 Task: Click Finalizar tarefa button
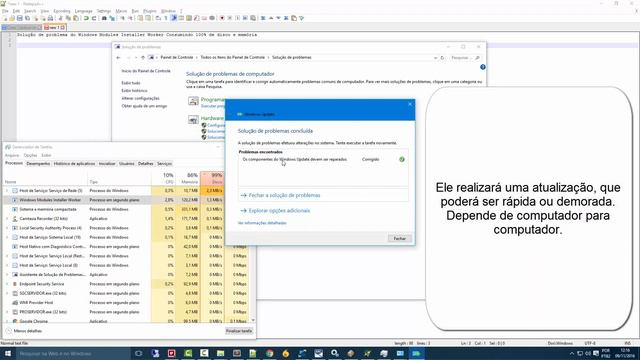tap(239, 331)
